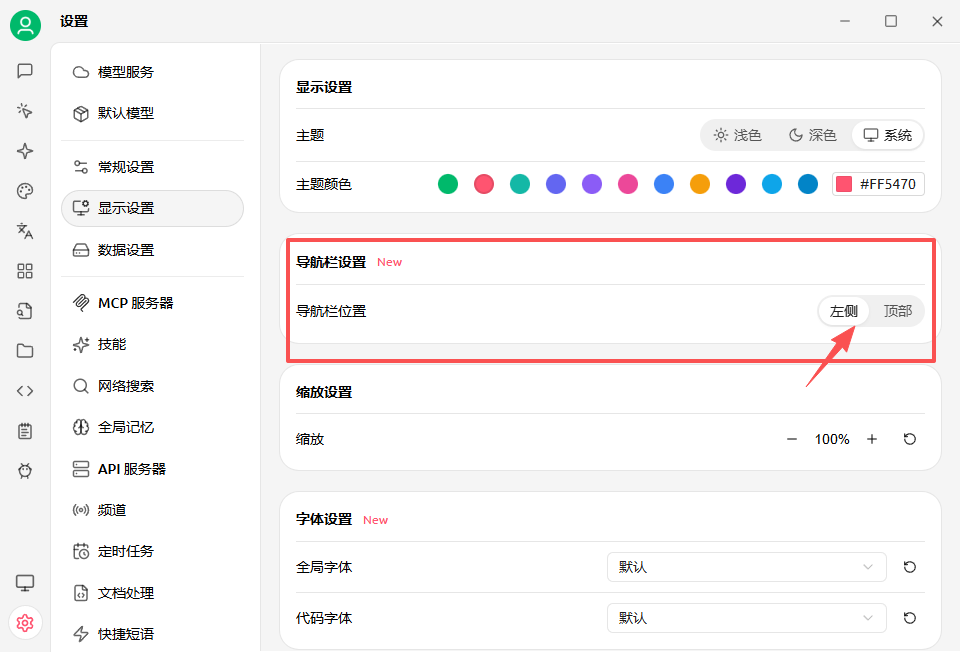The width and height of the screenshot is (960, 652).
Task: Pick the deep purple theme color swatch
Action: (736, 184)
